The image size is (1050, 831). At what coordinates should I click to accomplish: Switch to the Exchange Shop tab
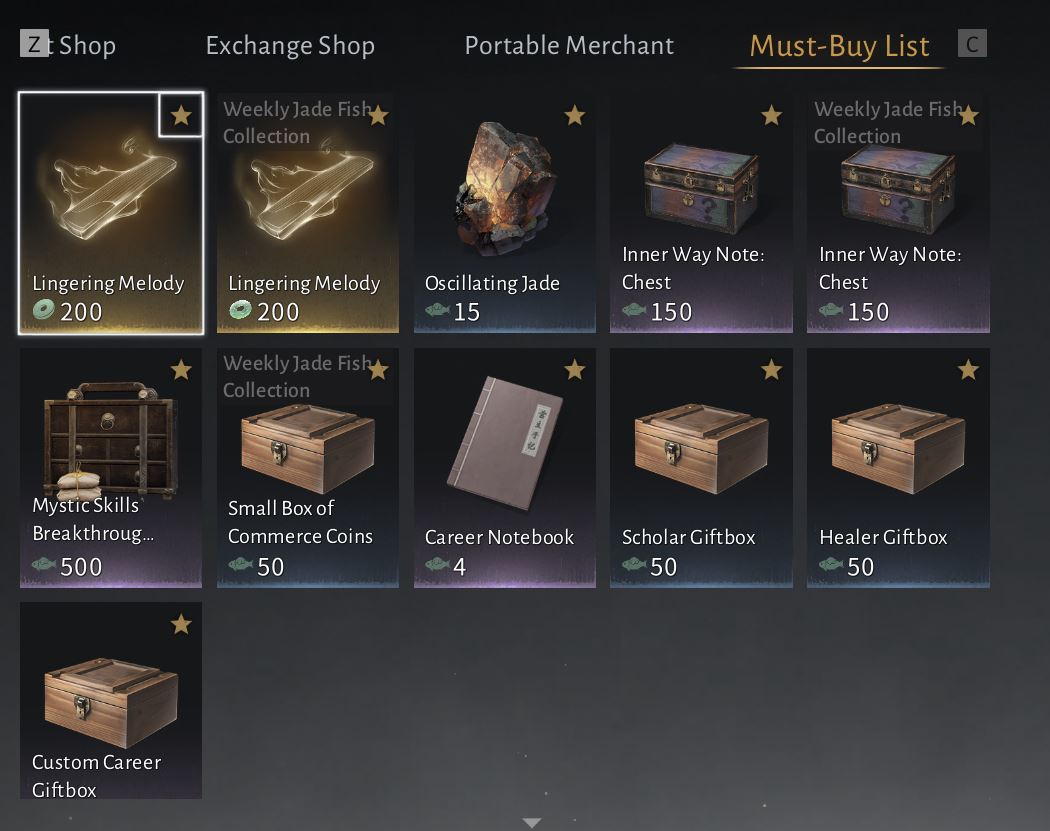pos(290,46)
